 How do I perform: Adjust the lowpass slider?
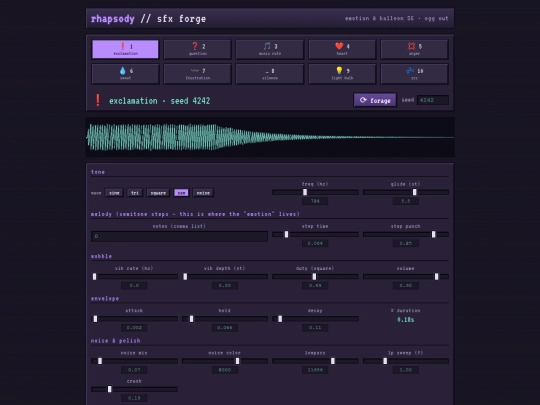(x=315, y=361)
